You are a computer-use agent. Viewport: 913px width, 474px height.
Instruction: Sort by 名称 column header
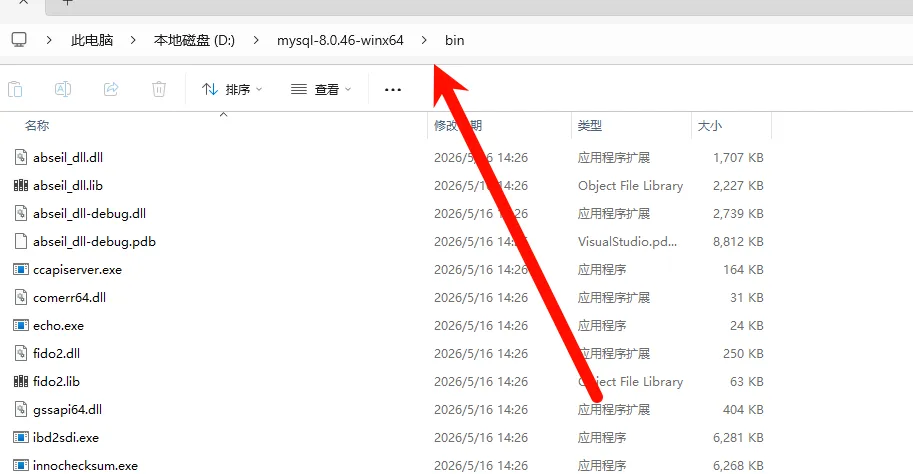coord(37,125)
